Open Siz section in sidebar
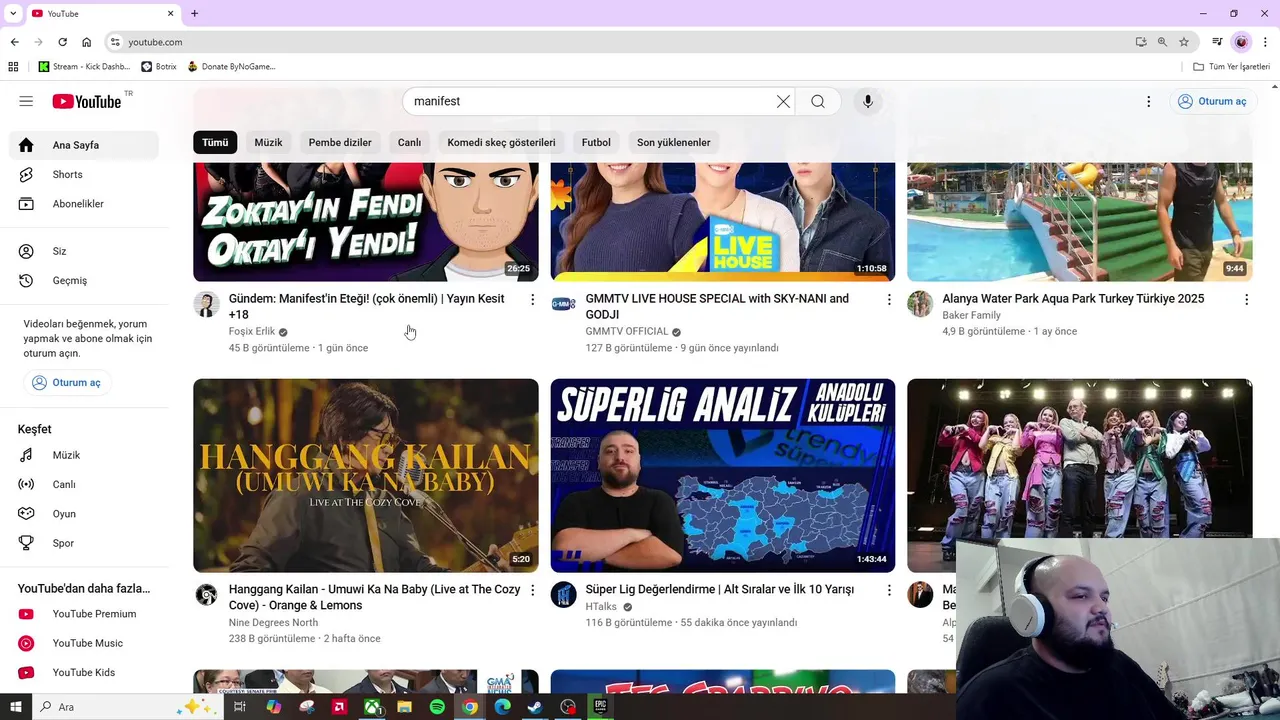The height and width of the screenshot is (720, 1280). click(84, 251)
